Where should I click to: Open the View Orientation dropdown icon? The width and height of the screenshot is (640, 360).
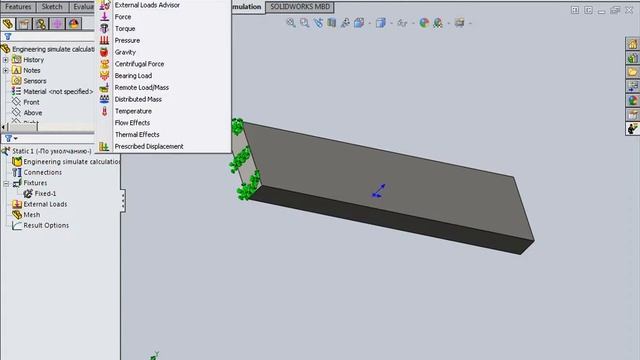[359, 23]
